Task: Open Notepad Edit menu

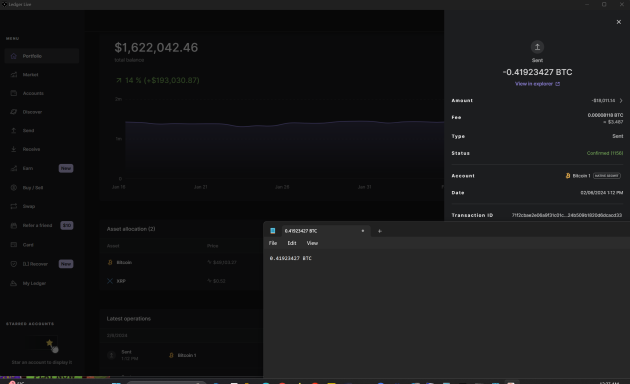Action: coord(292,243)
